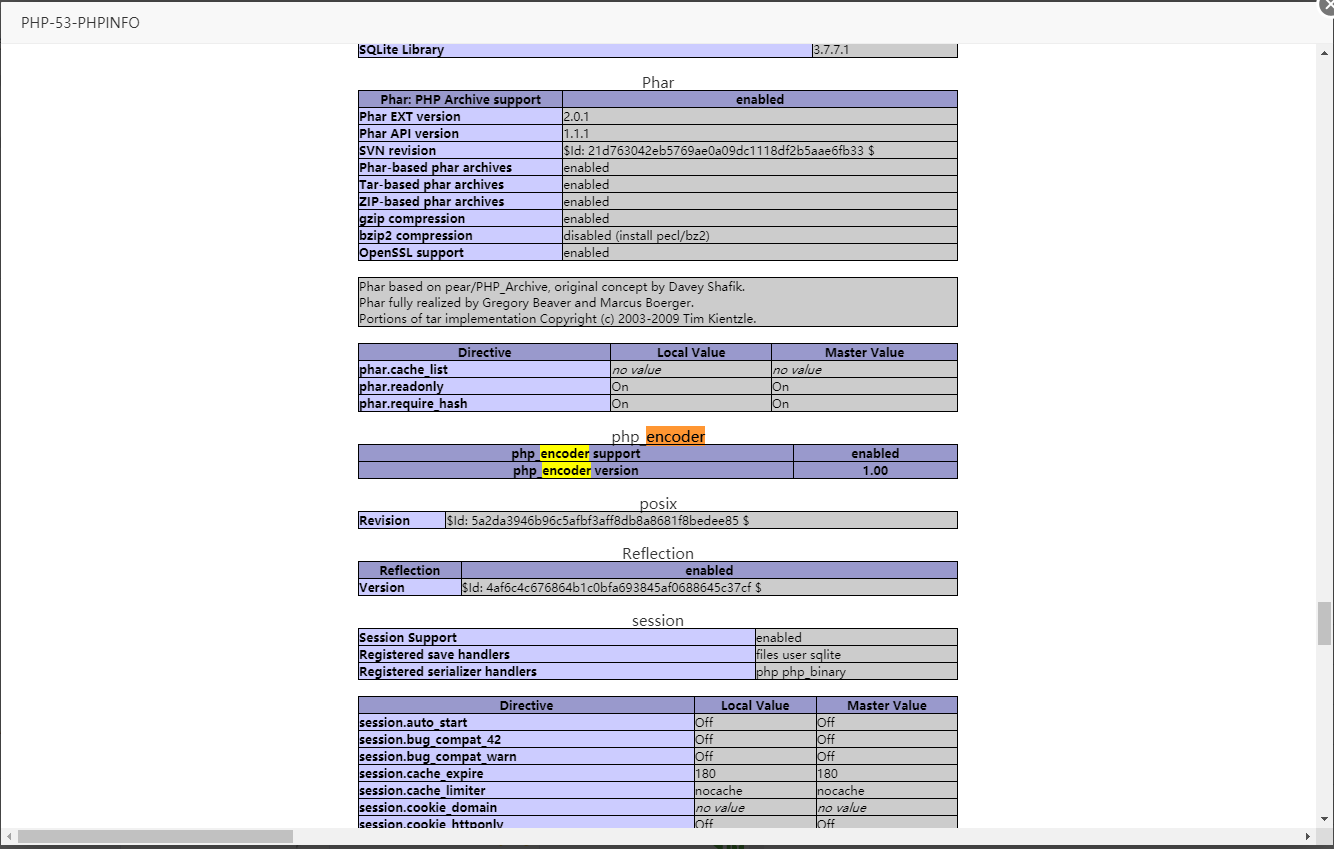1334x849 pixels.
Task: Click the session.cache_expire directive
Action: point(421,773)
